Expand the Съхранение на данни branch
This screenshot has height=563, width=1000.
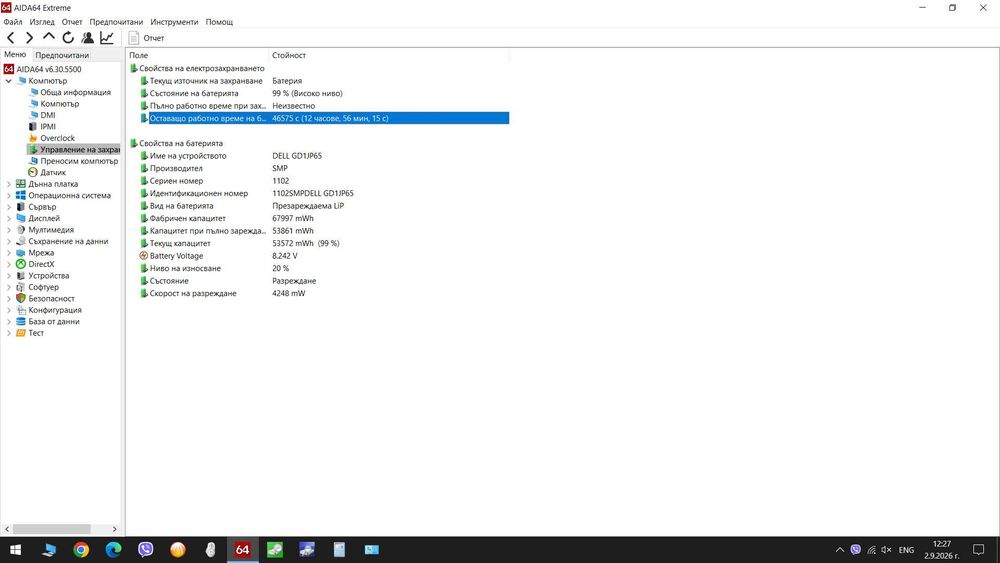pyautogui.click(x=8, y=242)
